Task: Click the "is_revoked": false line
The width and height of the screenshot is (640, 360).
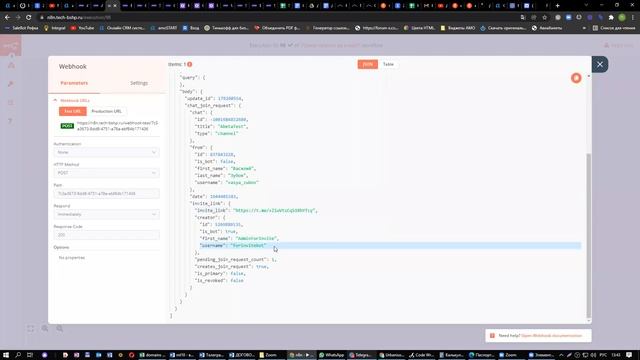Action: [x=219, y=280]
